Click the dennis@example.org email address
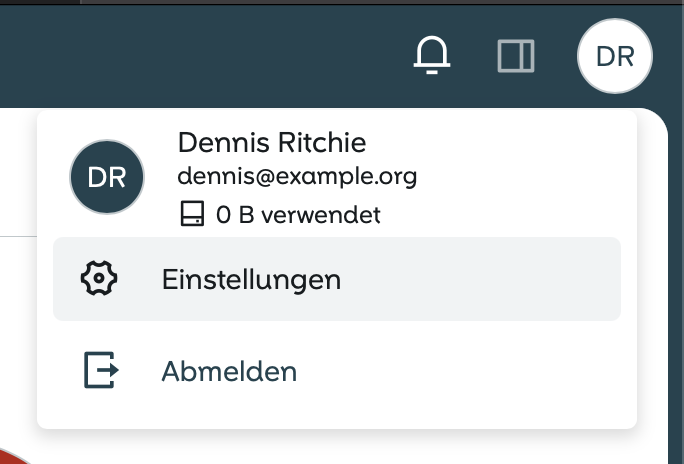The width and height of the screenshot is (684, 464). (296, 177)
